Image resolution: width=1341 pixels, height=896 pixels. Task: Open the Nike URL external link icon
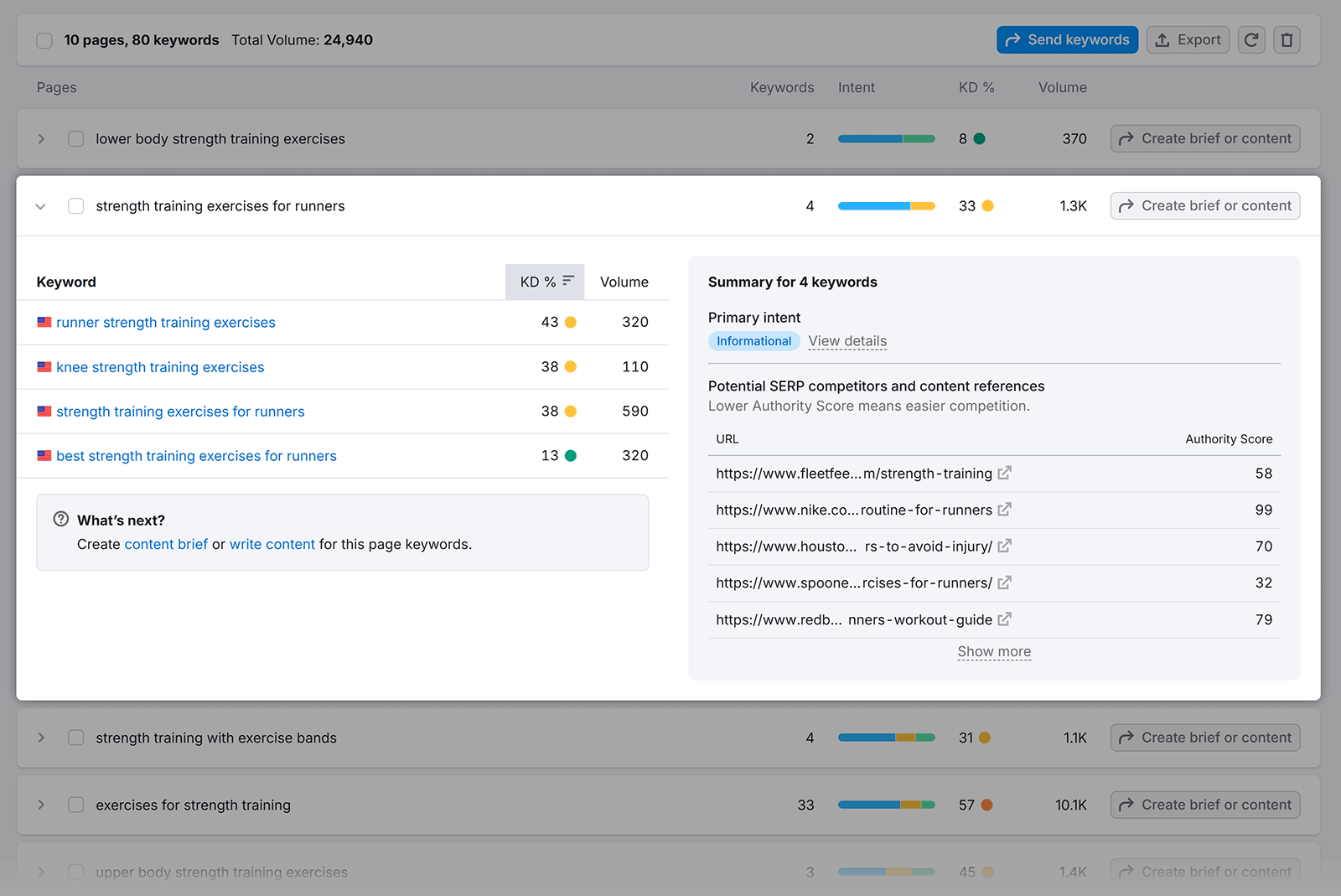[x=1004, y=510]
